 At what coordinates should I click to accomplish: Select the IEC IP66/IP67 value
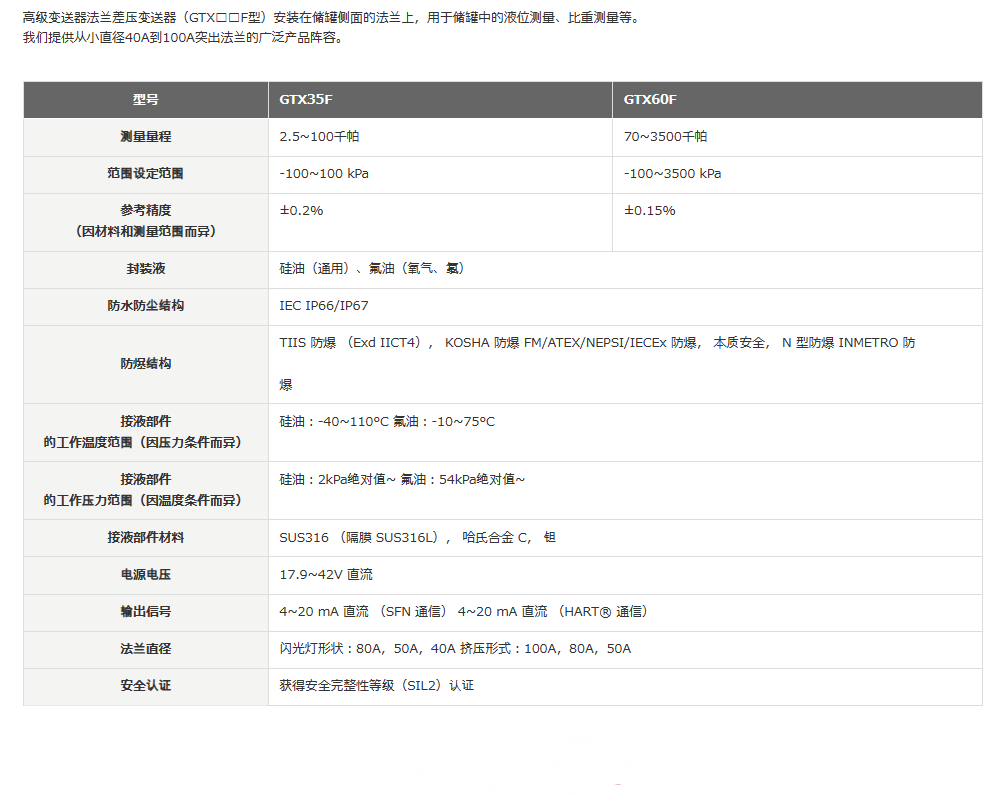pyautogui.click(x=324, y=306)
